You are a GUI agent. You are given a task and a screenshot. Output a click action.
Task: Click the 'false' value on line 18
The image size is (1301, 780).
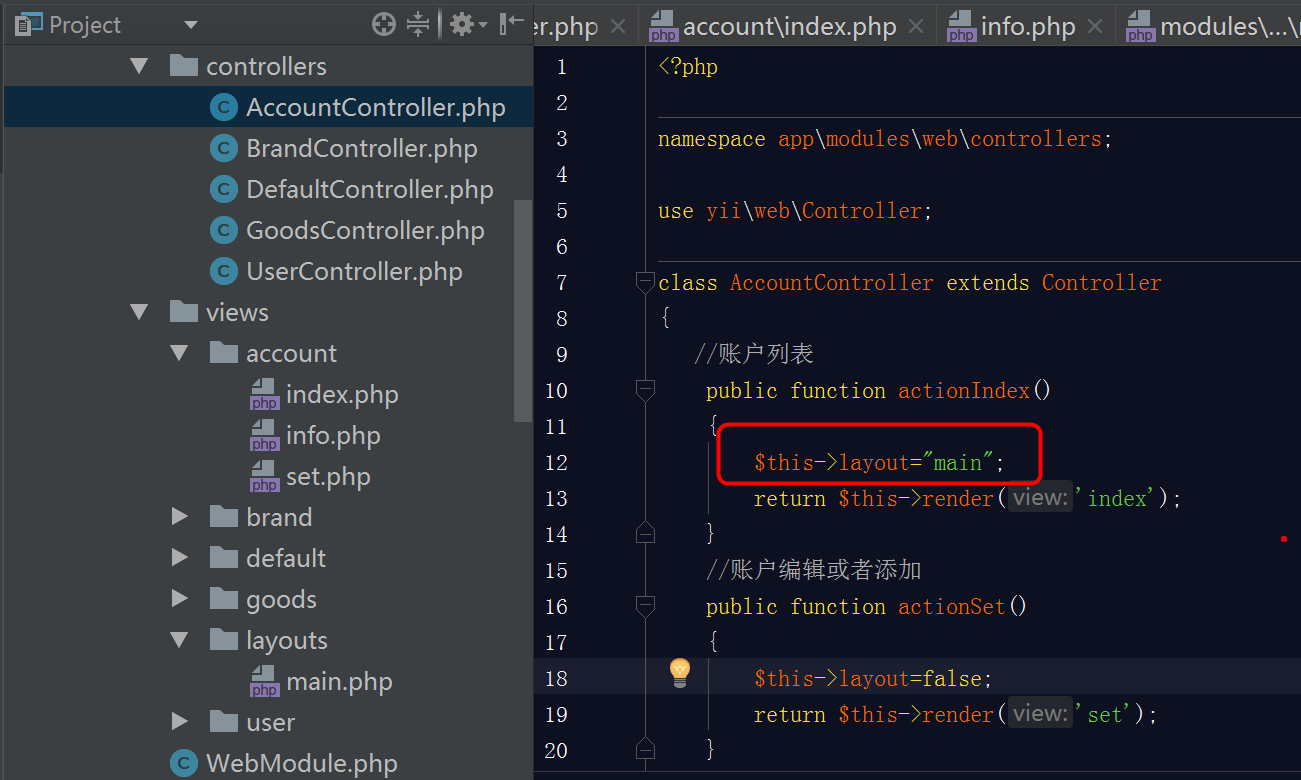[952, 679]
